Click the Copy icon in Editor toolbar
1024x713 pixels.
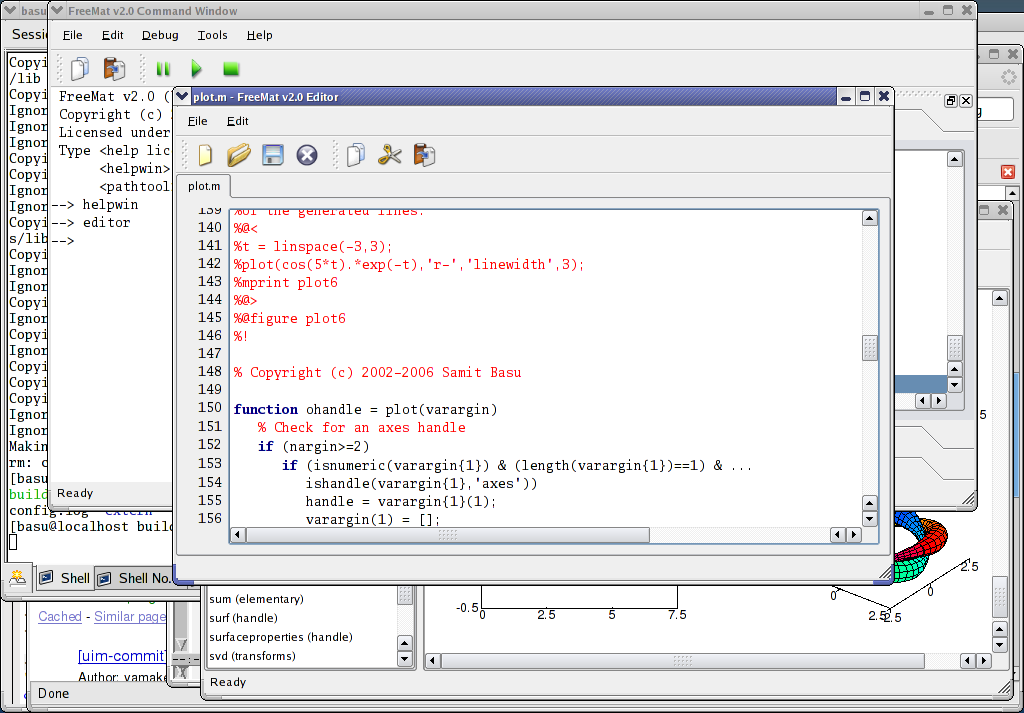(356, 155)
